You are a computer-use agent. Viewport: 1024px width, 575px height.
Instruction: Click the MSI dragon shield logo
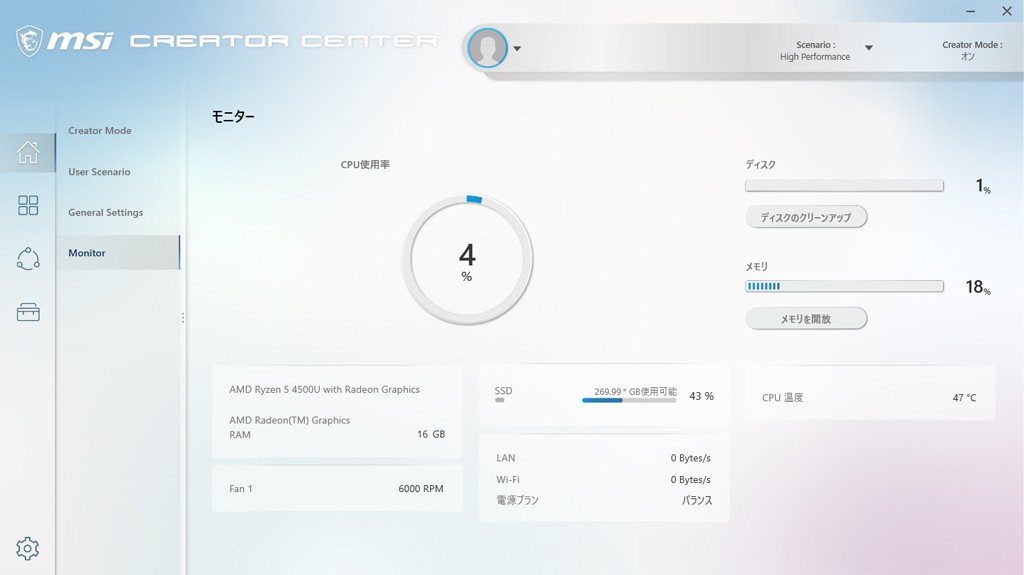(29, 41)
